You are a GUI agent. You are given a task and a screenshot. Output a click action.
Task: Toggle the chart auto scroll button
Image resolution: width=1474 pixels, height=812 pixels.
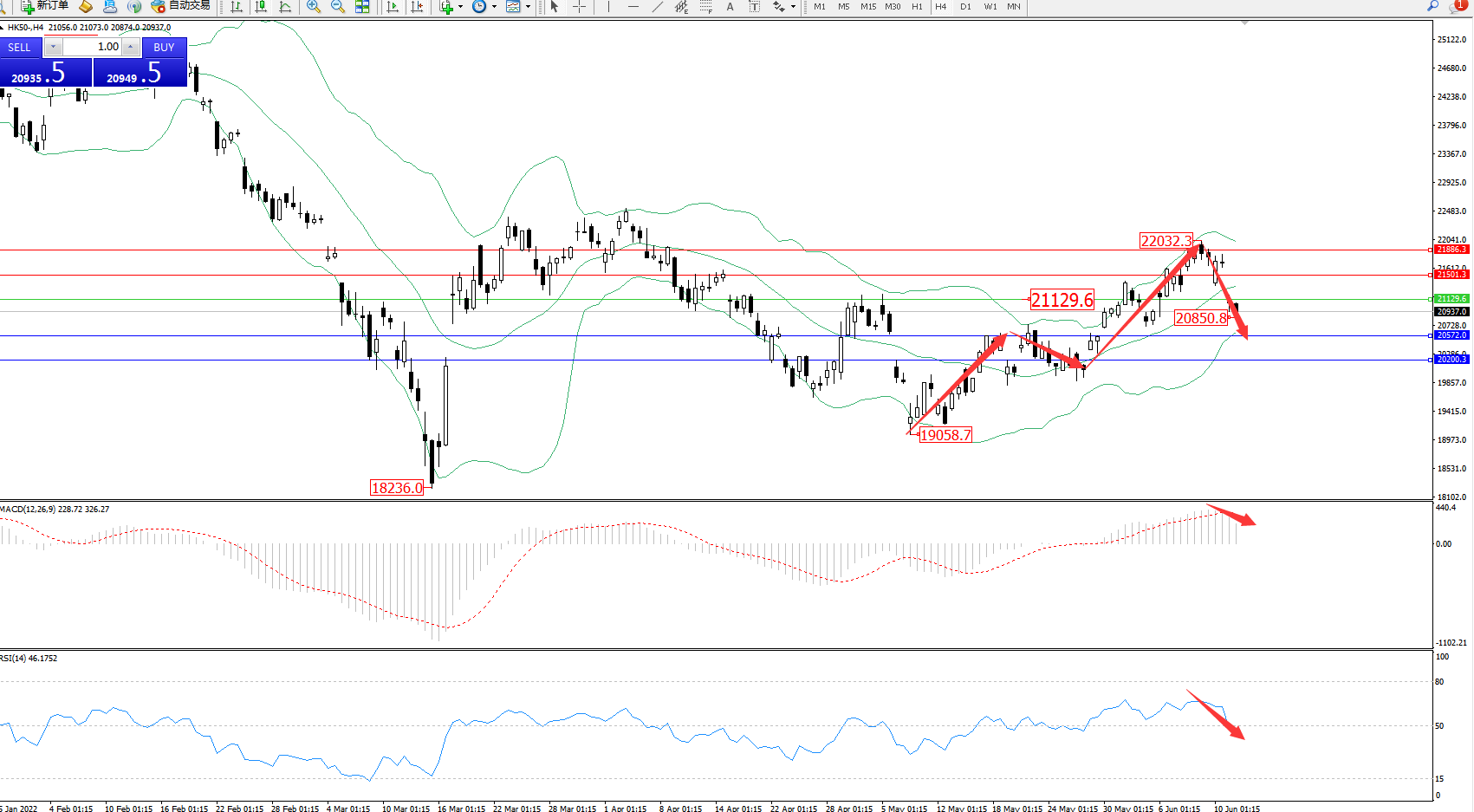click(x=393, y=7)
